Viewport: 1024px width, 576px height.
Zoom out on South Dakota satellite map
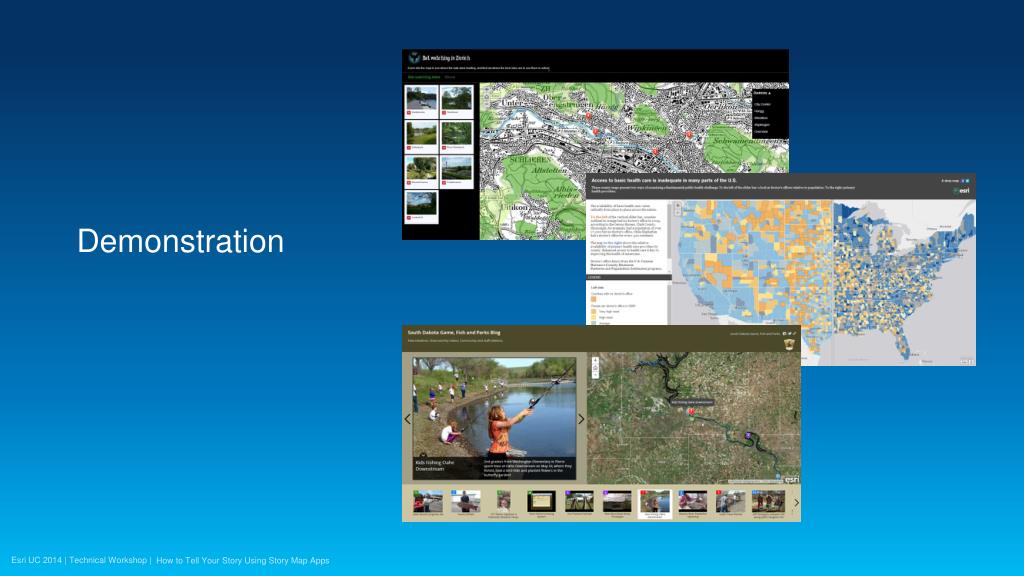595,375
